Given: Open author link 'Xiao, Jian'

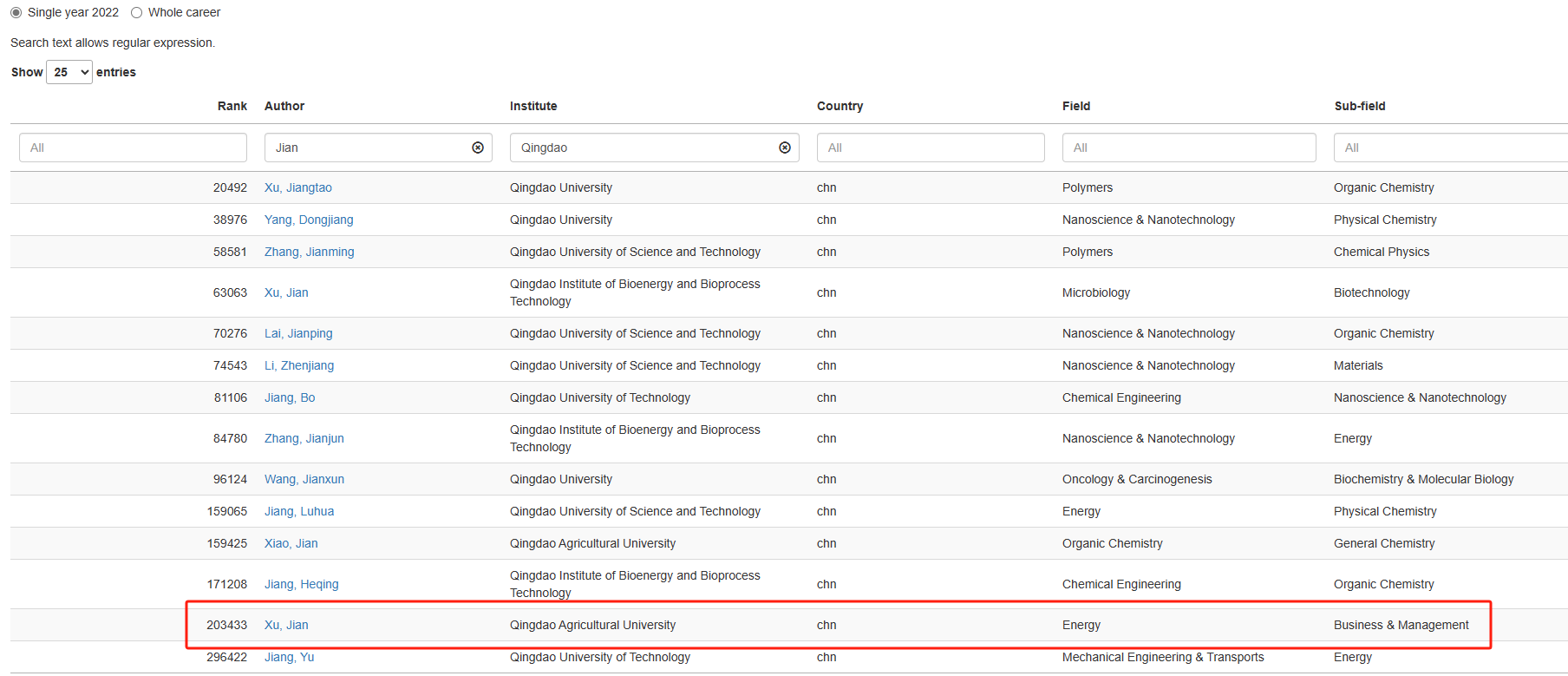Looking at the screenshot, I should point(291,543).
